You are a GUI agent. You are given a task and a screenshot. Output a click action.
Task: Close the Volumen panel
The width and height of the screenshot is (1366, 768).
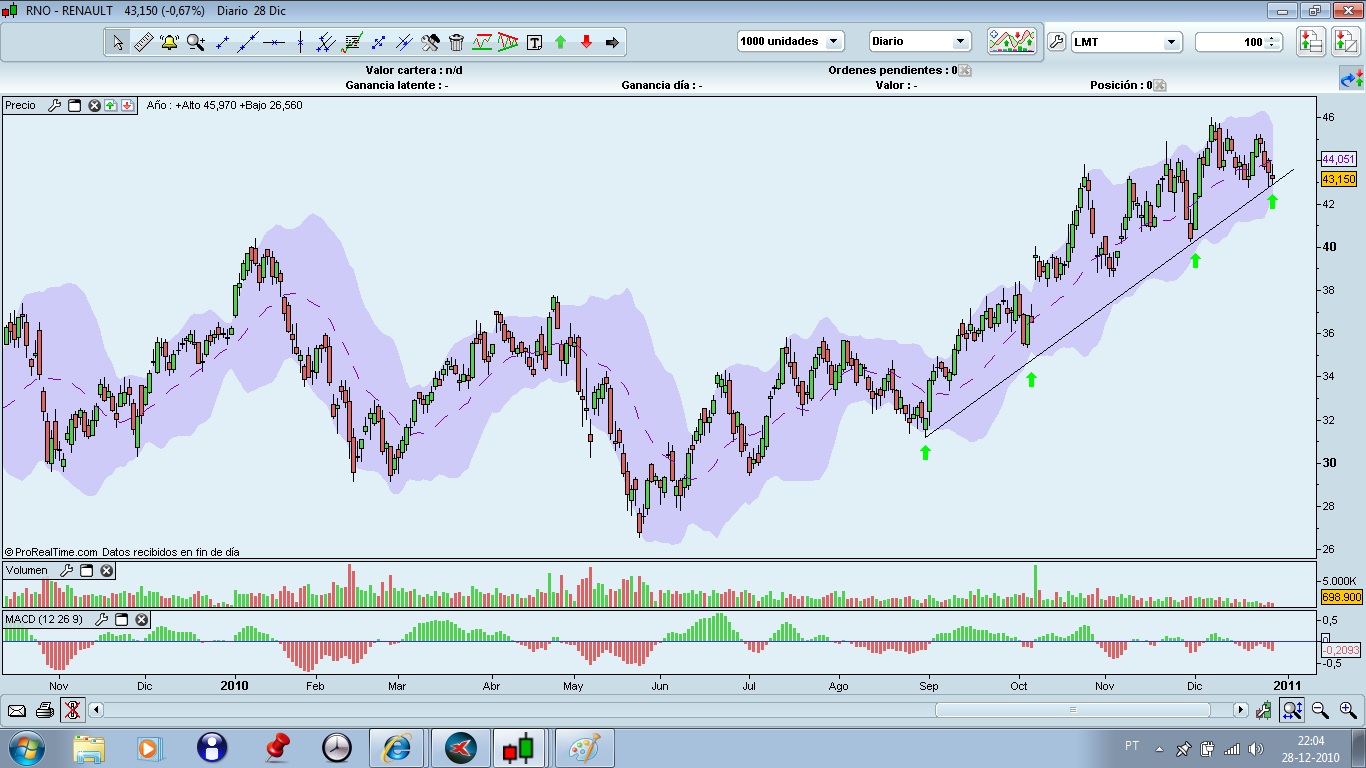[x=107, y=570]
